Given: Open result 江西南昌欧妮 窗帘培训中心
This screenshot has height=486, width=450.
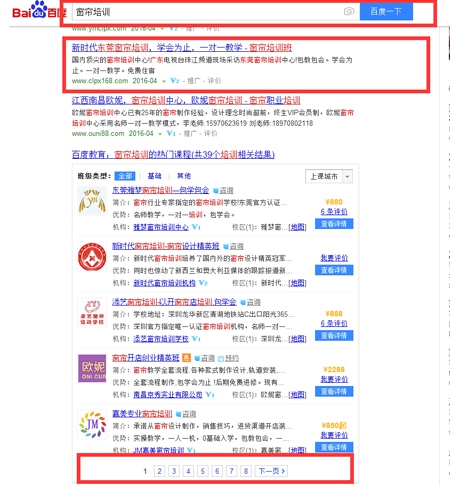Looking at the screenshot, I should [186, 100].
